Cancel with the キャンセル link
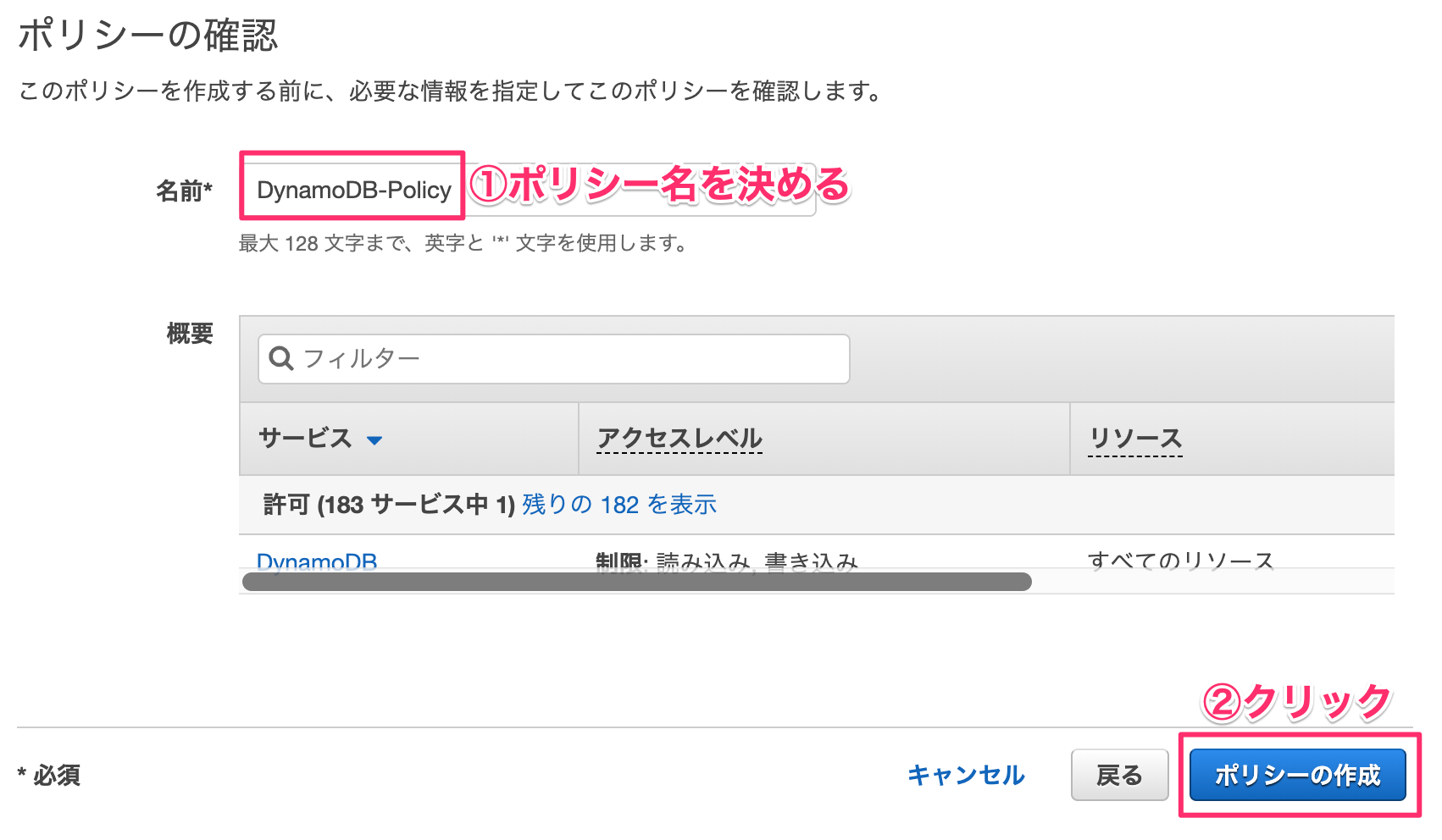The image size is (1442, 840). tap(966, 775)
